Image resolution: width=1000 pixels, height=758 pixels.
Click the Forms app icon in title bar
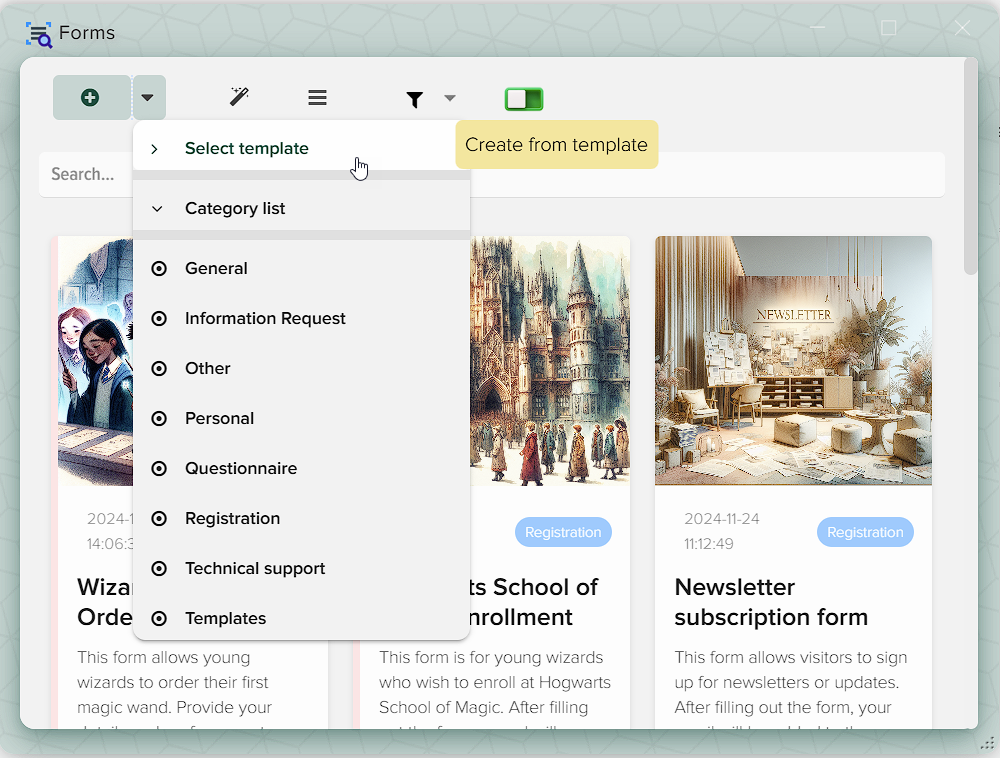38,34
